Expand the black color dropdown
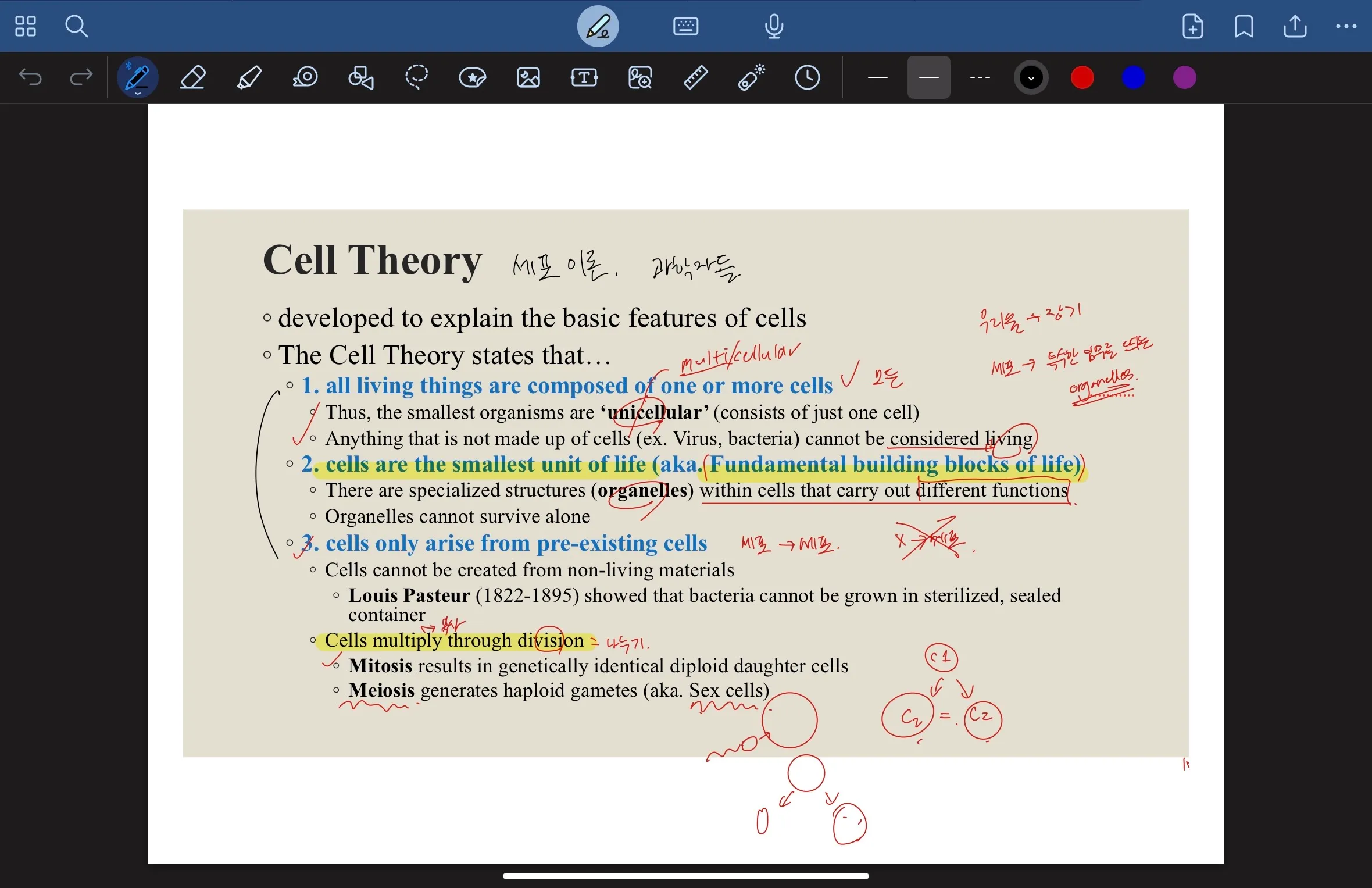The height and width of the screenshot is (888, 1372). pyautogui.click(x=1032, y=77)
